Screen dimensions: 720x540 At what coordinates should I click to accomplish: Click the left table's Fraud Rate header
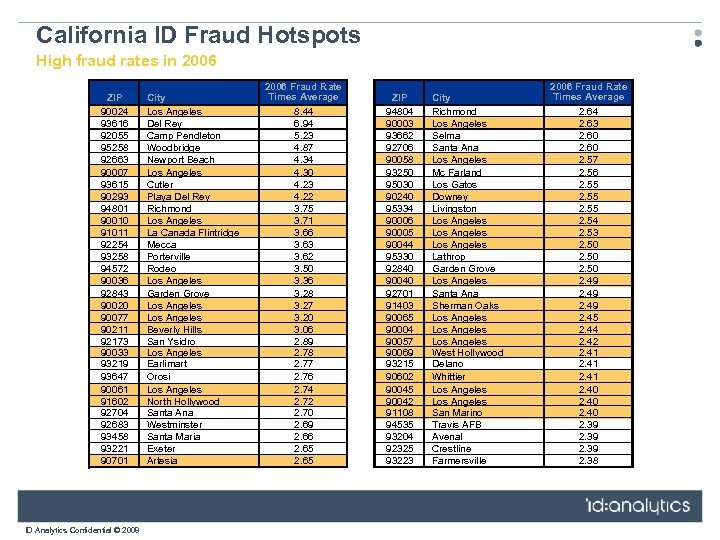pos(302,92)
